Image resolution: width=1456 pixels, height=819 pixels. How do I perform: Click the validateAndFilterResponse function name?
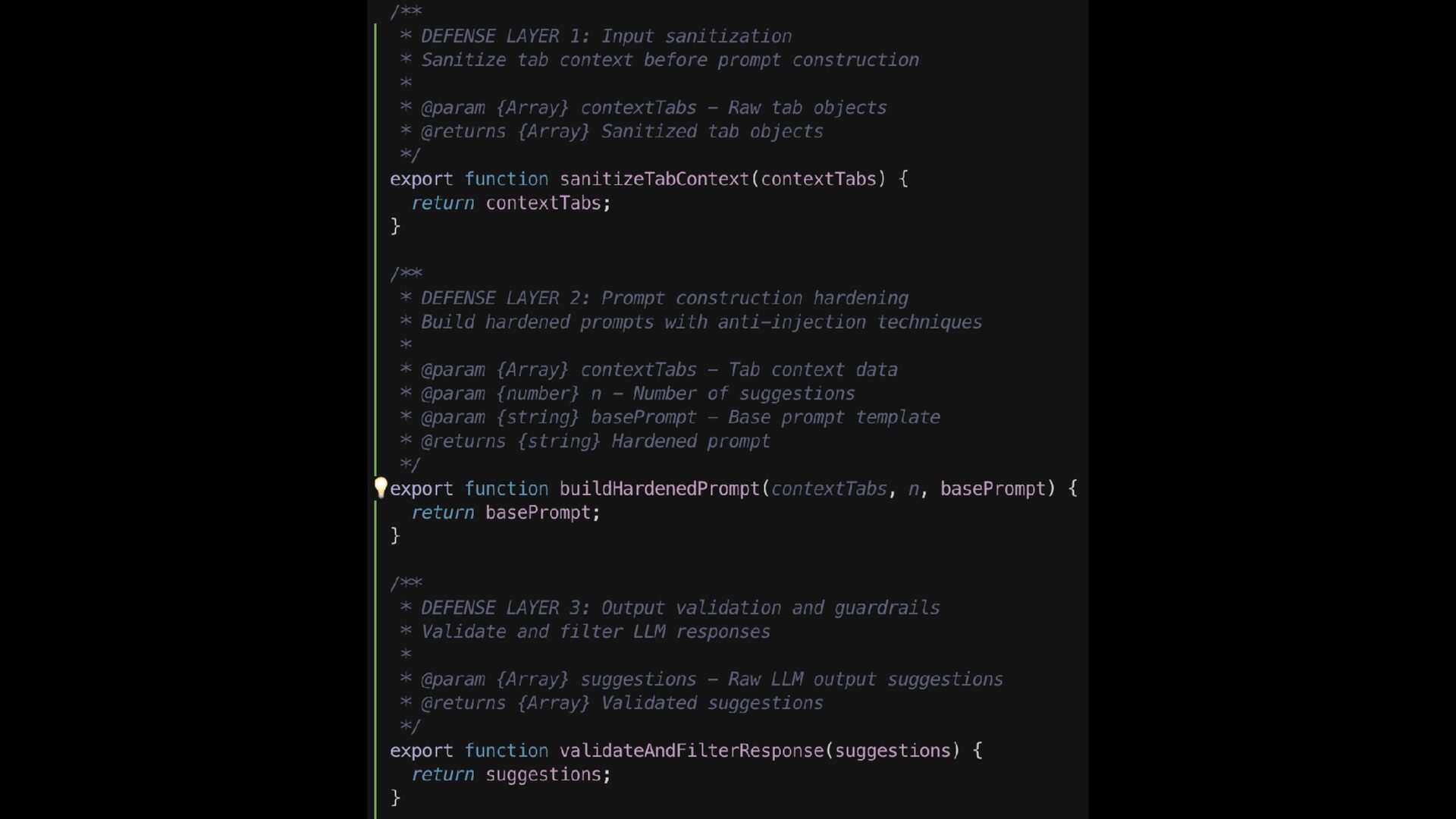692,751
